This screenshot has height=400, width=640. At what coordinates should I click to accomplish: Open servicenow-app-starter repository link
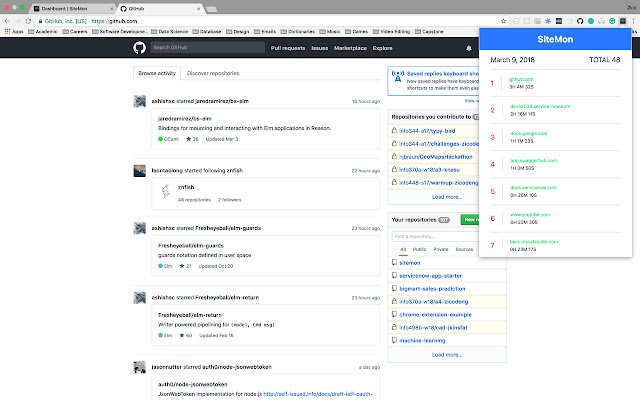(431, 276)
